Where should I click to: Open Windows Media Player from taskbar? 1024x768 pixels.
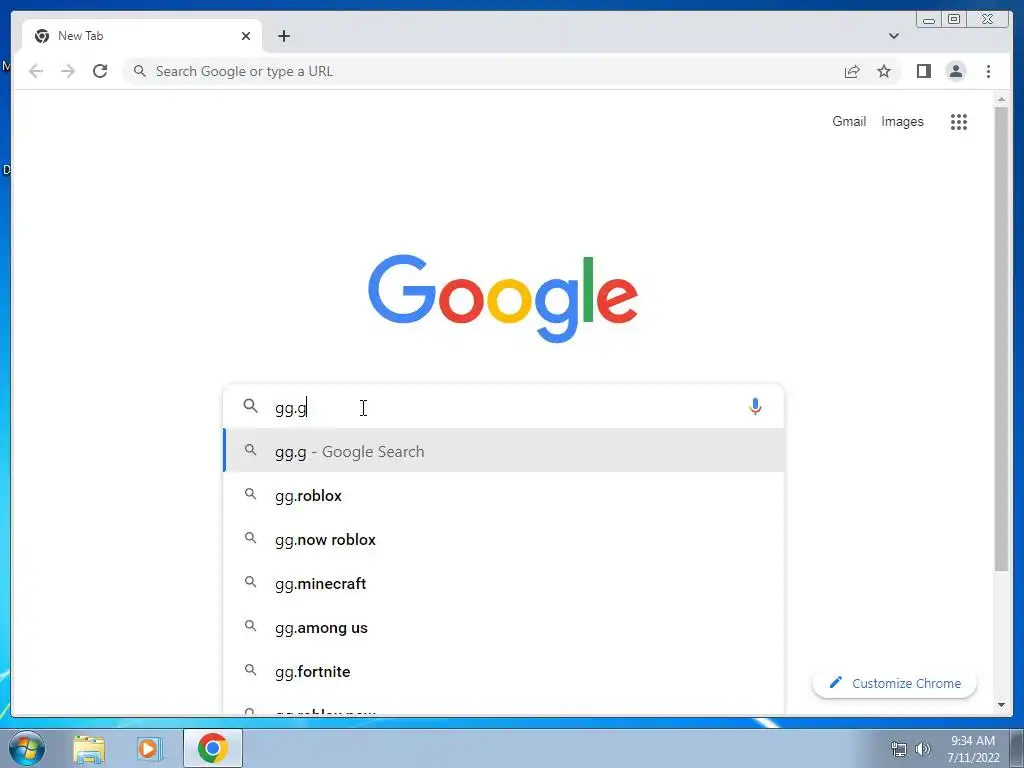[x=149, y=749]
